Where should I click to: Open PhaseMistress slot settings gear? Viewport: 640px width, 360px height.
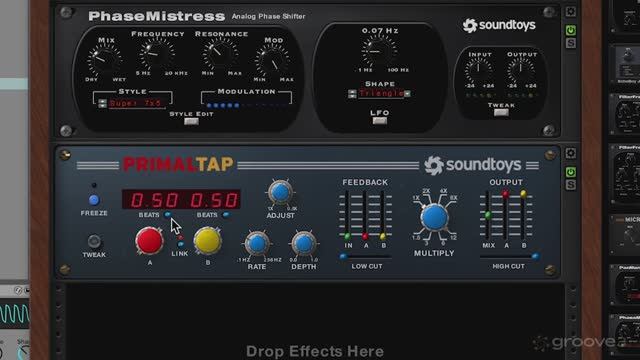click(x=571, y=11)
